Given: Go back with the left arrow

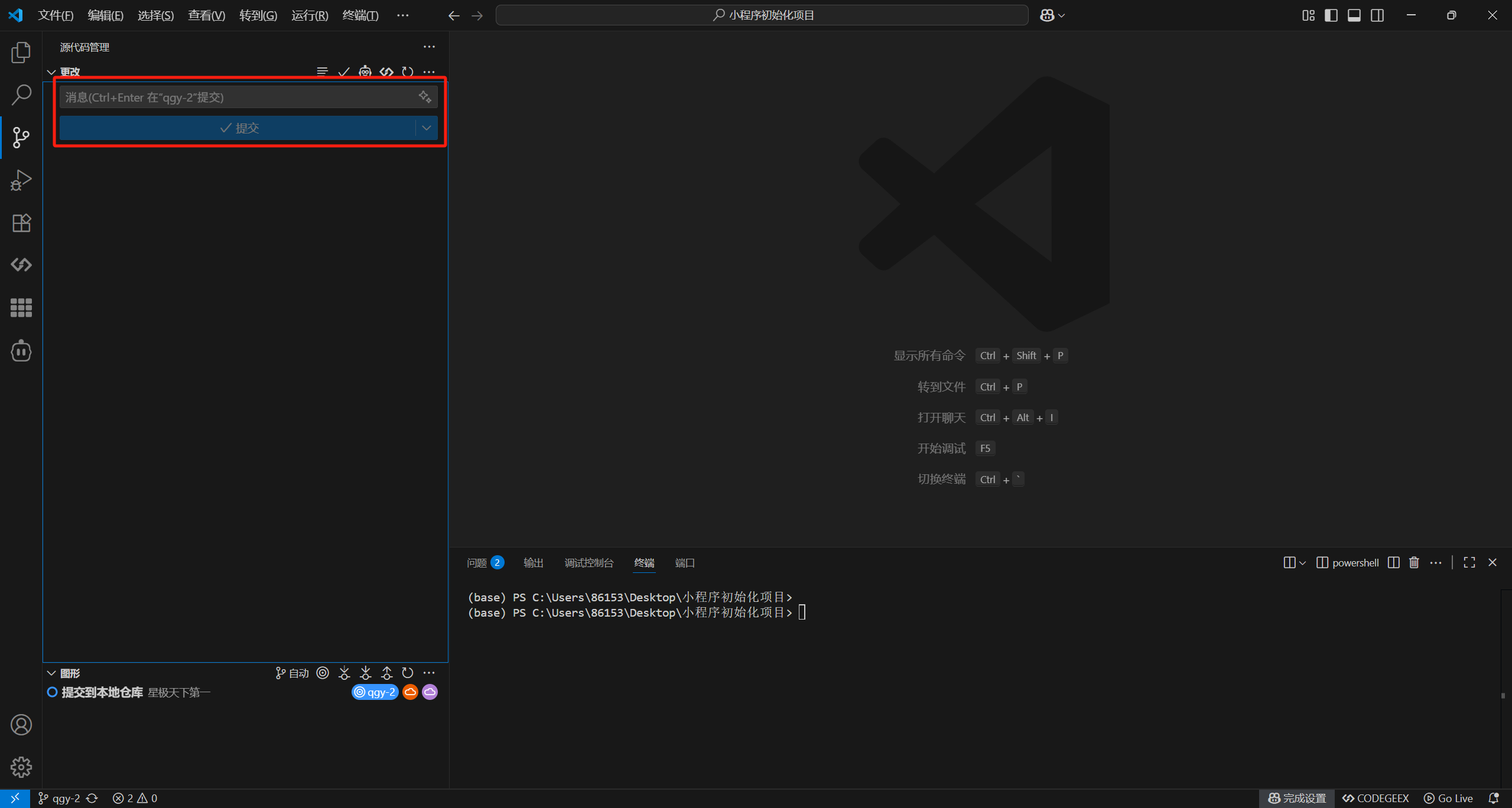Looking at the screenshot, I should (x=454, y=15).
